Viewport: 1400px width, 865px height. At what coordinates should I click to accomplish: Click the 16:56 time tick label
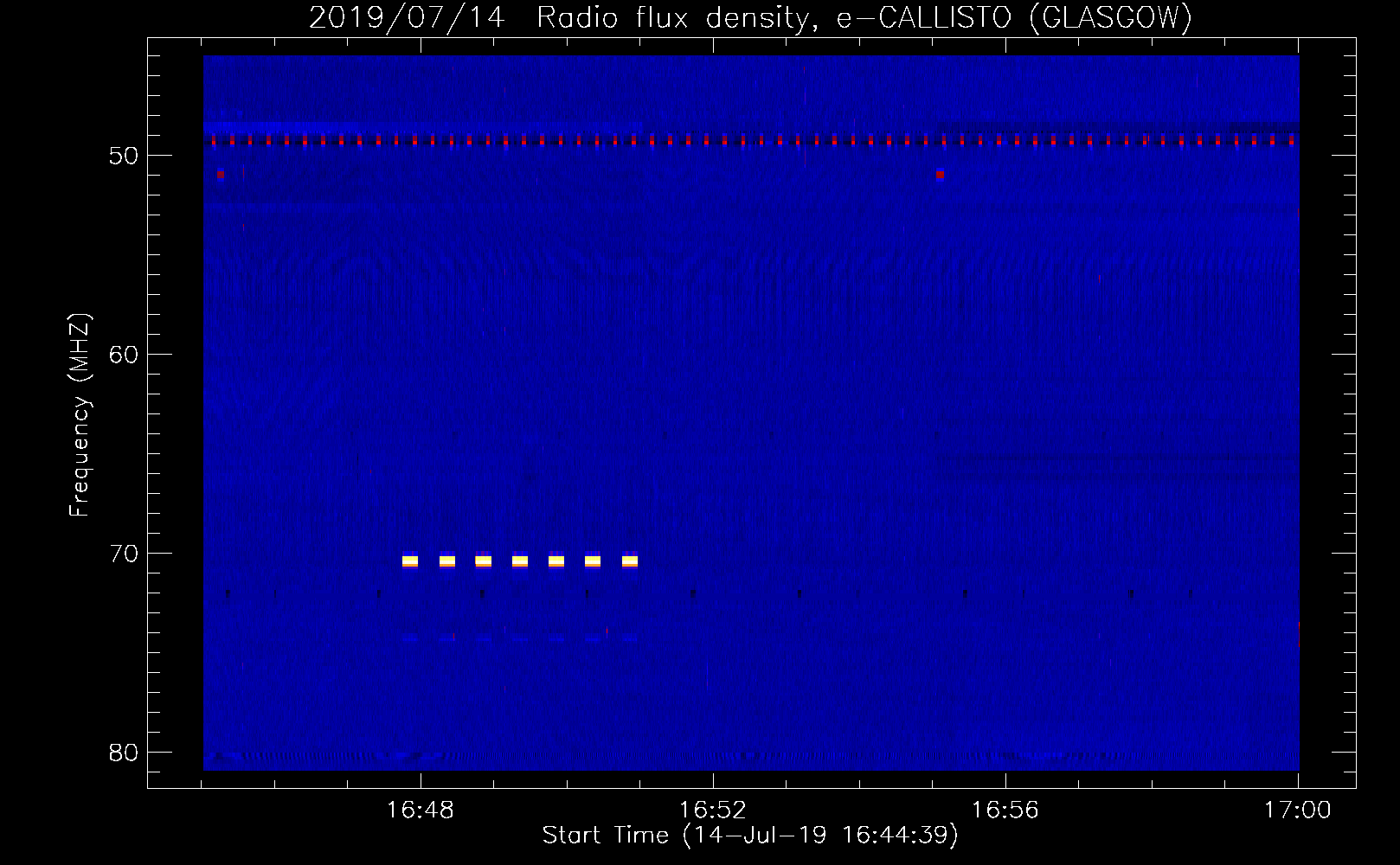pos(1005,811)
